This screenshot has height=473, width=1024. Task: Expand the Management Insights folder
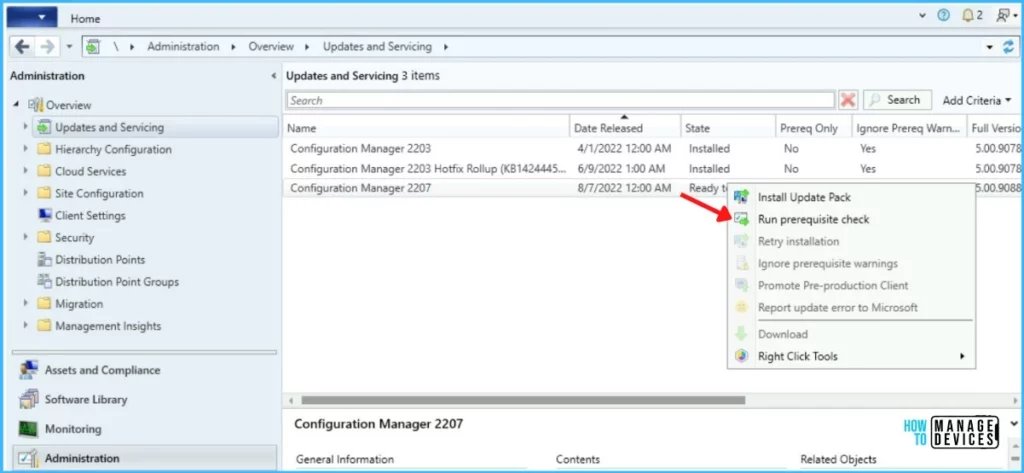[x=25, y=326]
